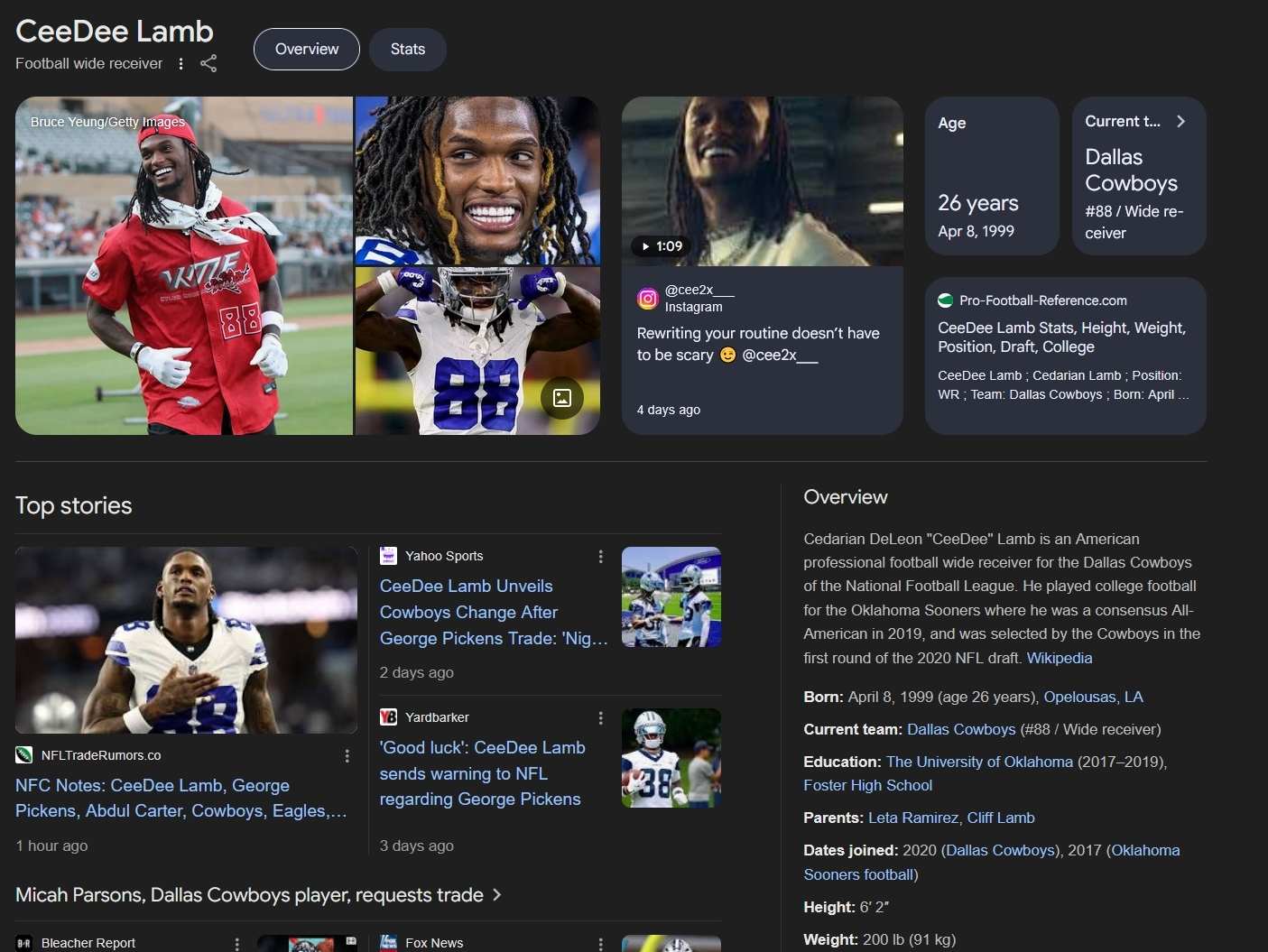Image resolution: width=1268 pixels, height=952 pixels.
Task: Open The University of Oklahoma link
Action: [979, 762]
